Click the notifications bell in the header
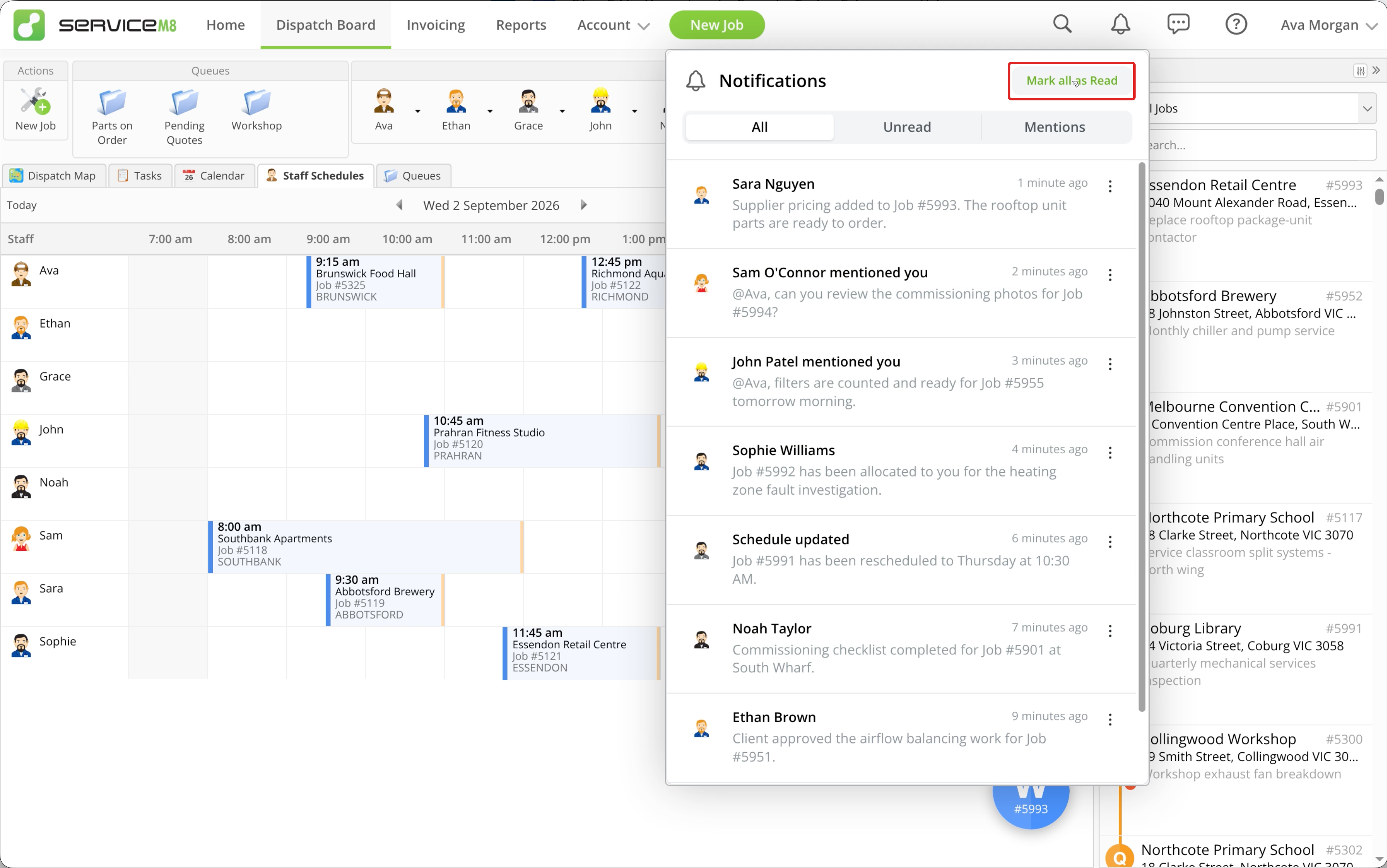 [1120, 24]
